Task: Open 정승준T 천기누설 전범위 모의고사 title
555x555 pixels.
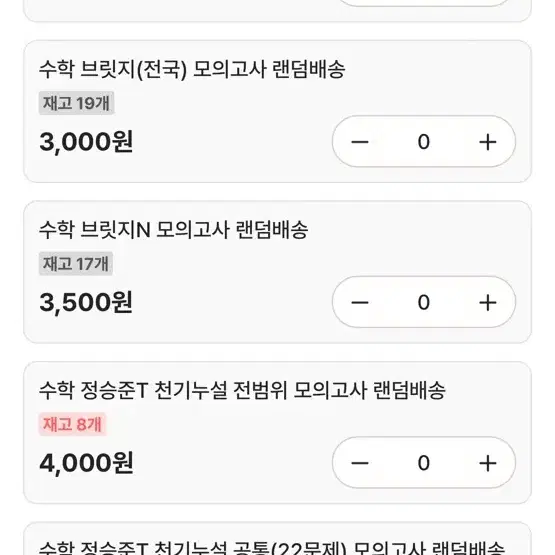Action: coord(242,390)
